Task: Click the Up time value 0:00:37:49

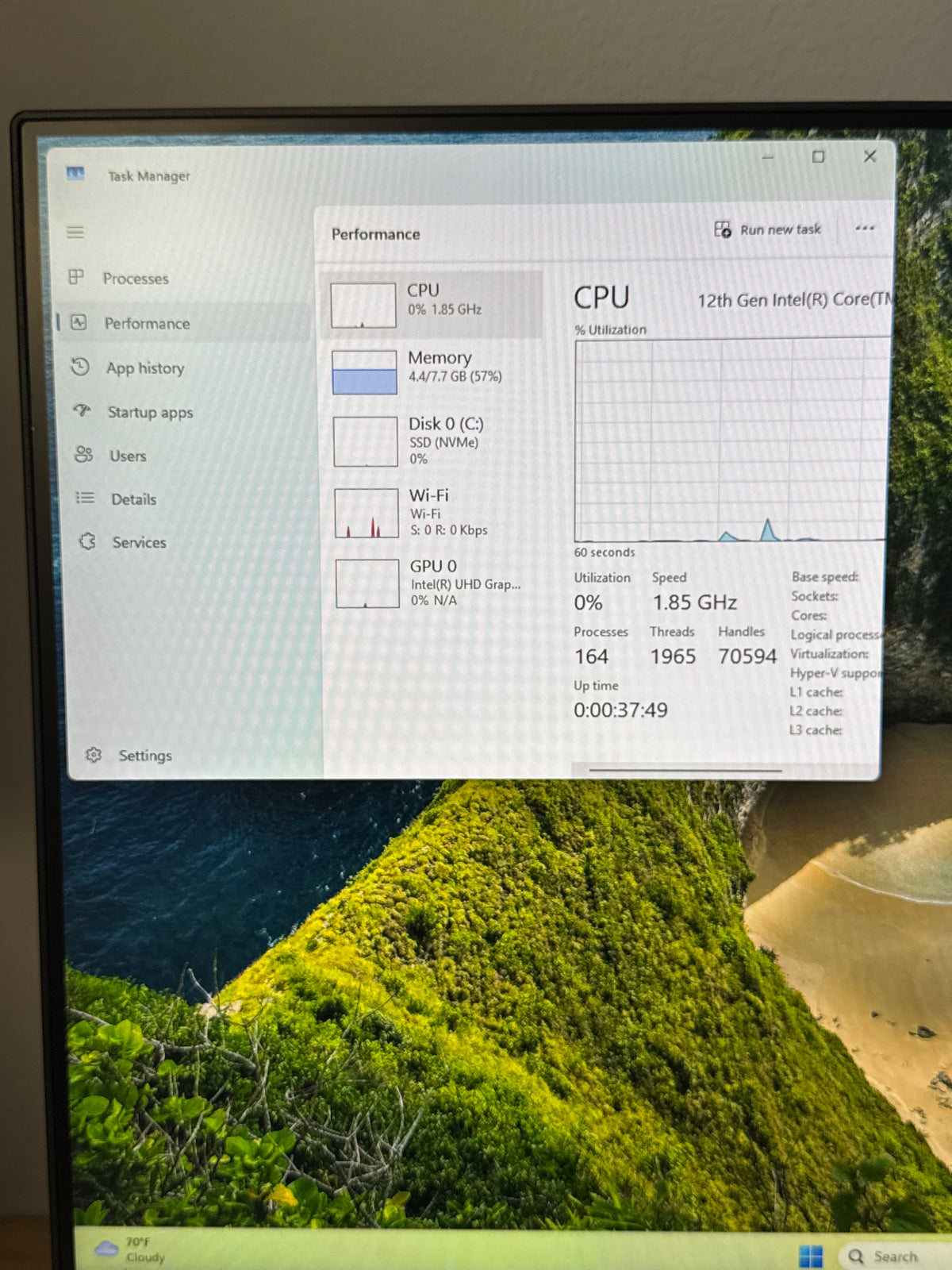Action: pyautogui.click(x=620, y=710)
